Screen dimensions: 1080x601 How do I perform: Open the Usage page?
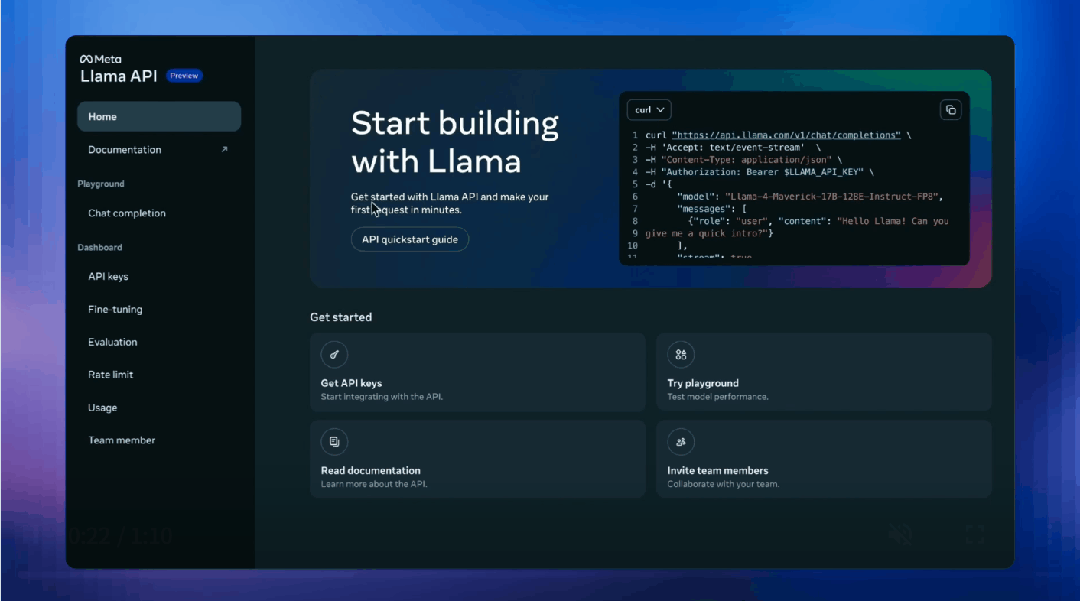(103, 408)
